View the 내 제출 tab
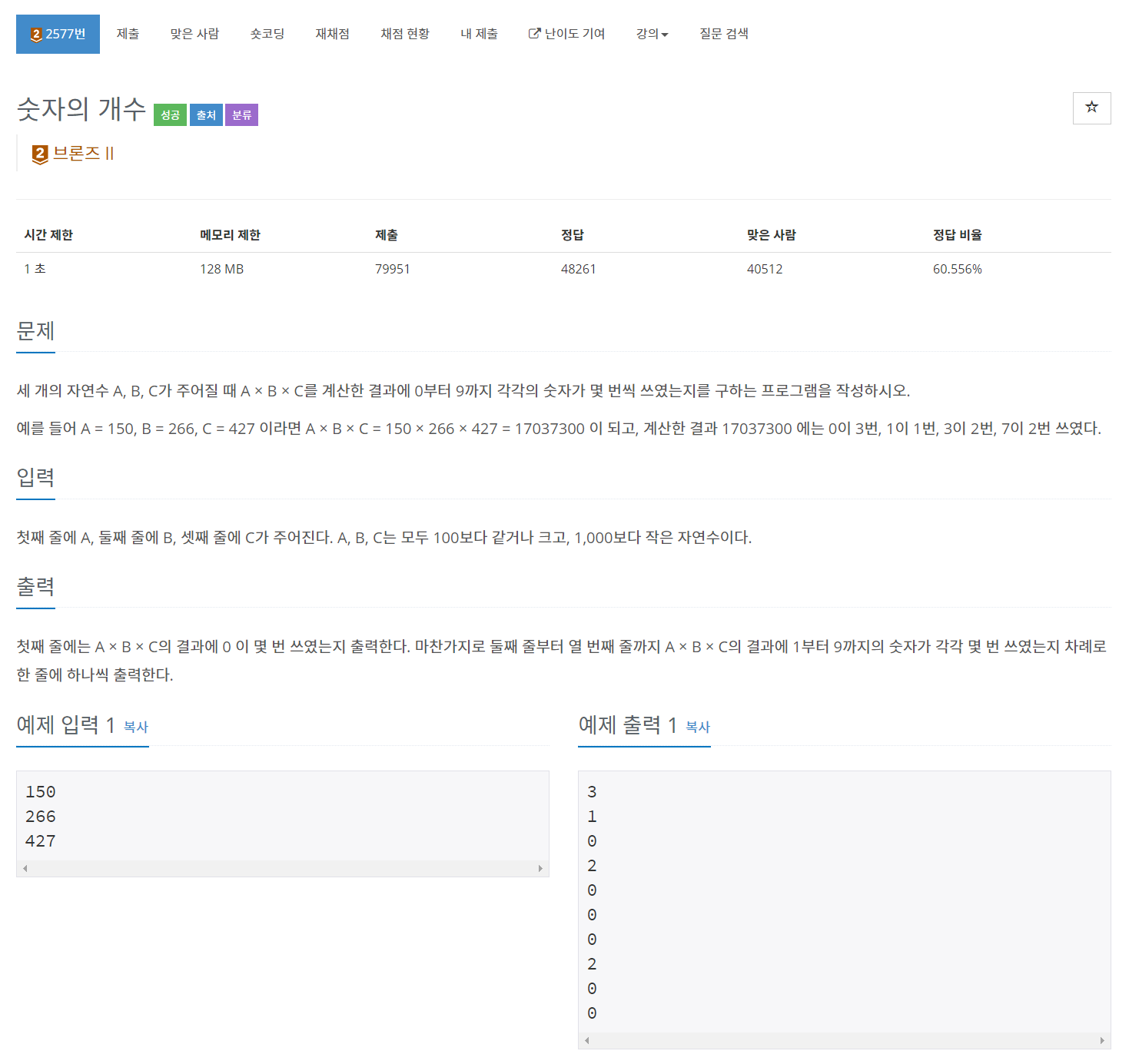The height and width of the screenshot is (1064, 1129). (479, 34)
